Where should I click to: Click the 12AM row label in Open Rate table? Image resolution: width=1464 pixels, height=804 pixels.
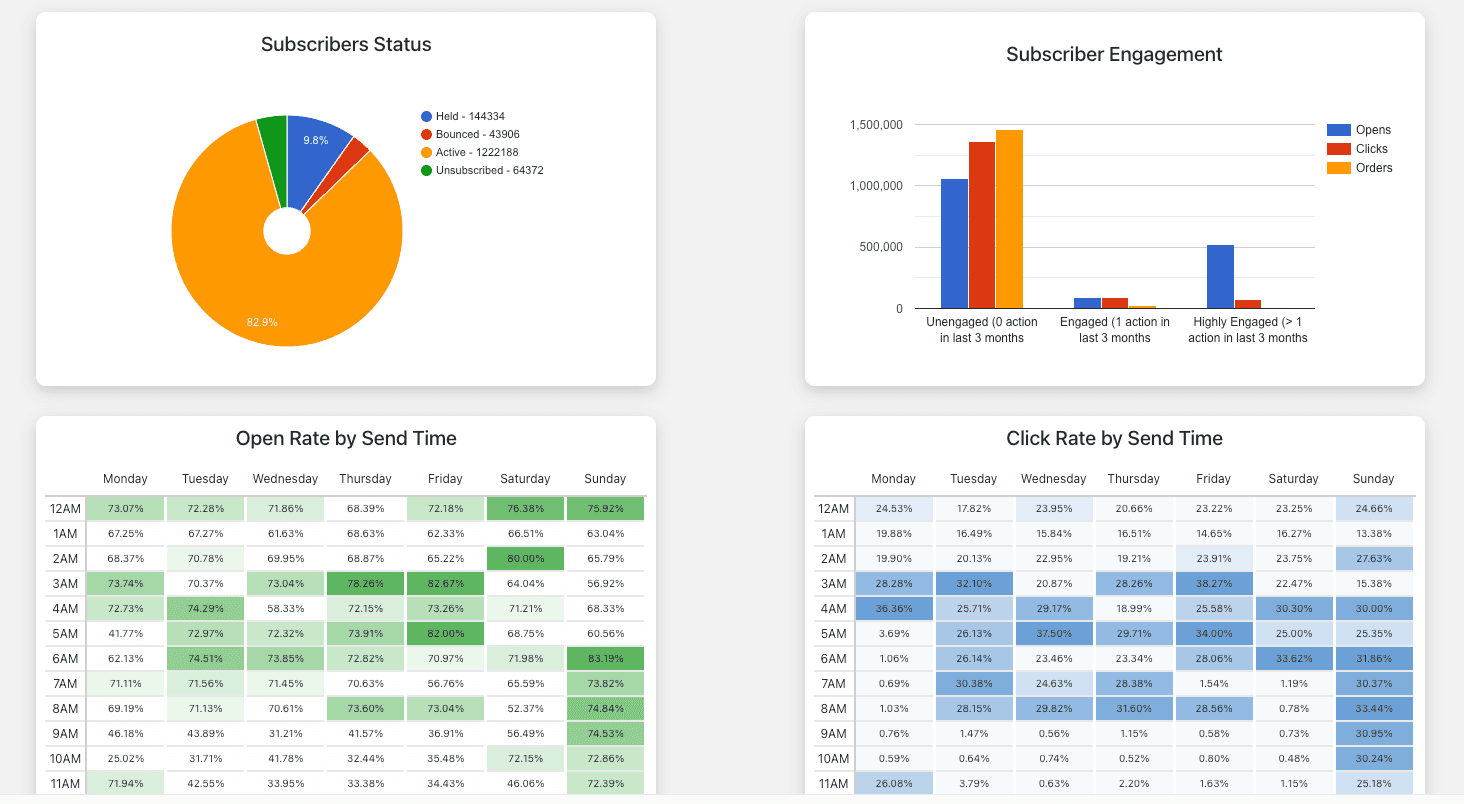click(x=65, y=509)
